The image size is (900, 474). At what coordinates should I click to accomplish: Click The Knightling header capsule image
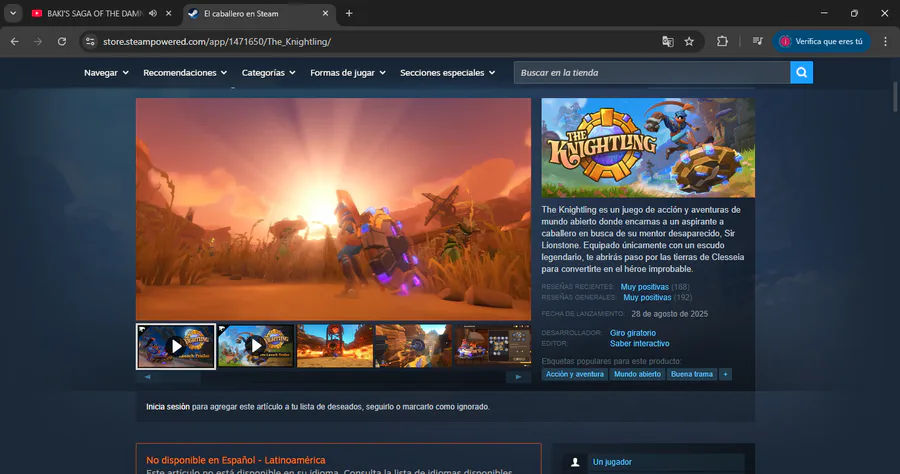pos(648,147)
